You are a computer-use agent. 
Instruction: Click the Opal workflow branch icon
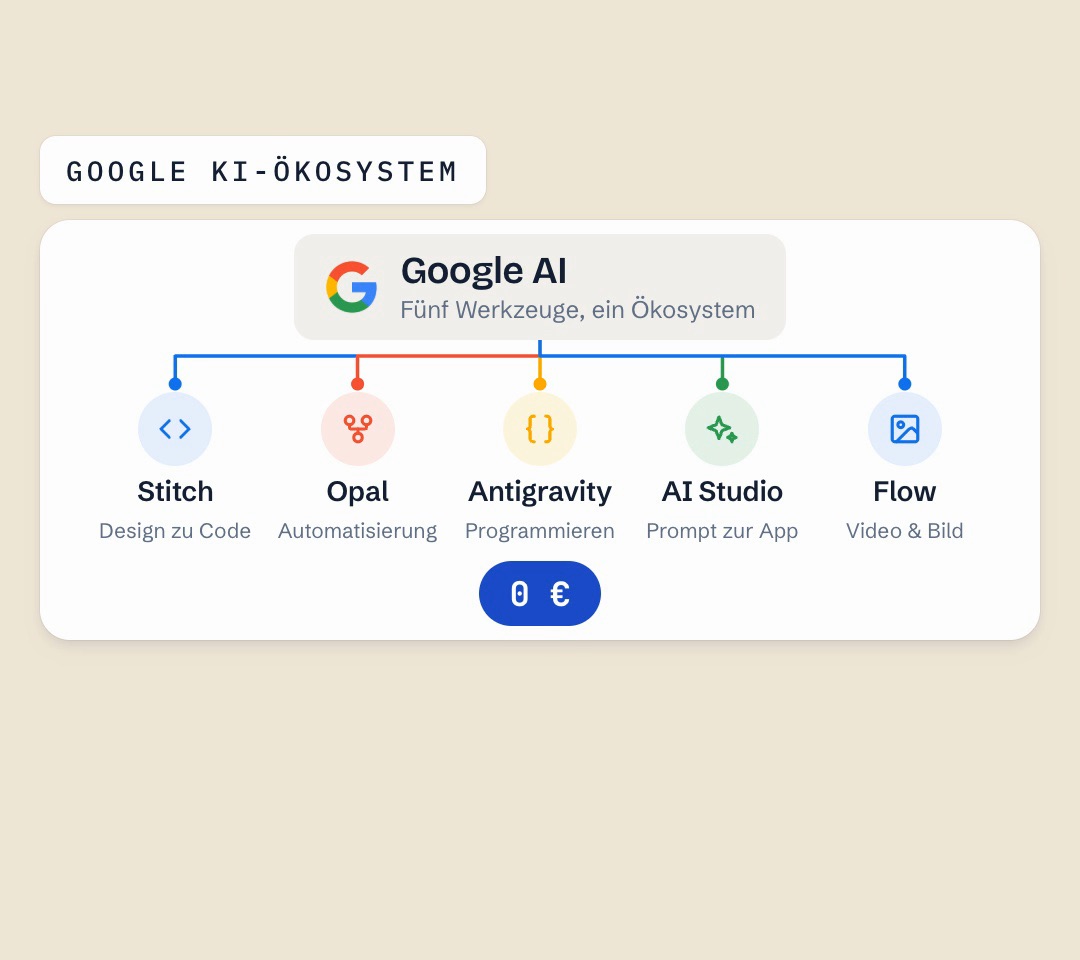click(x=357, y=429)
